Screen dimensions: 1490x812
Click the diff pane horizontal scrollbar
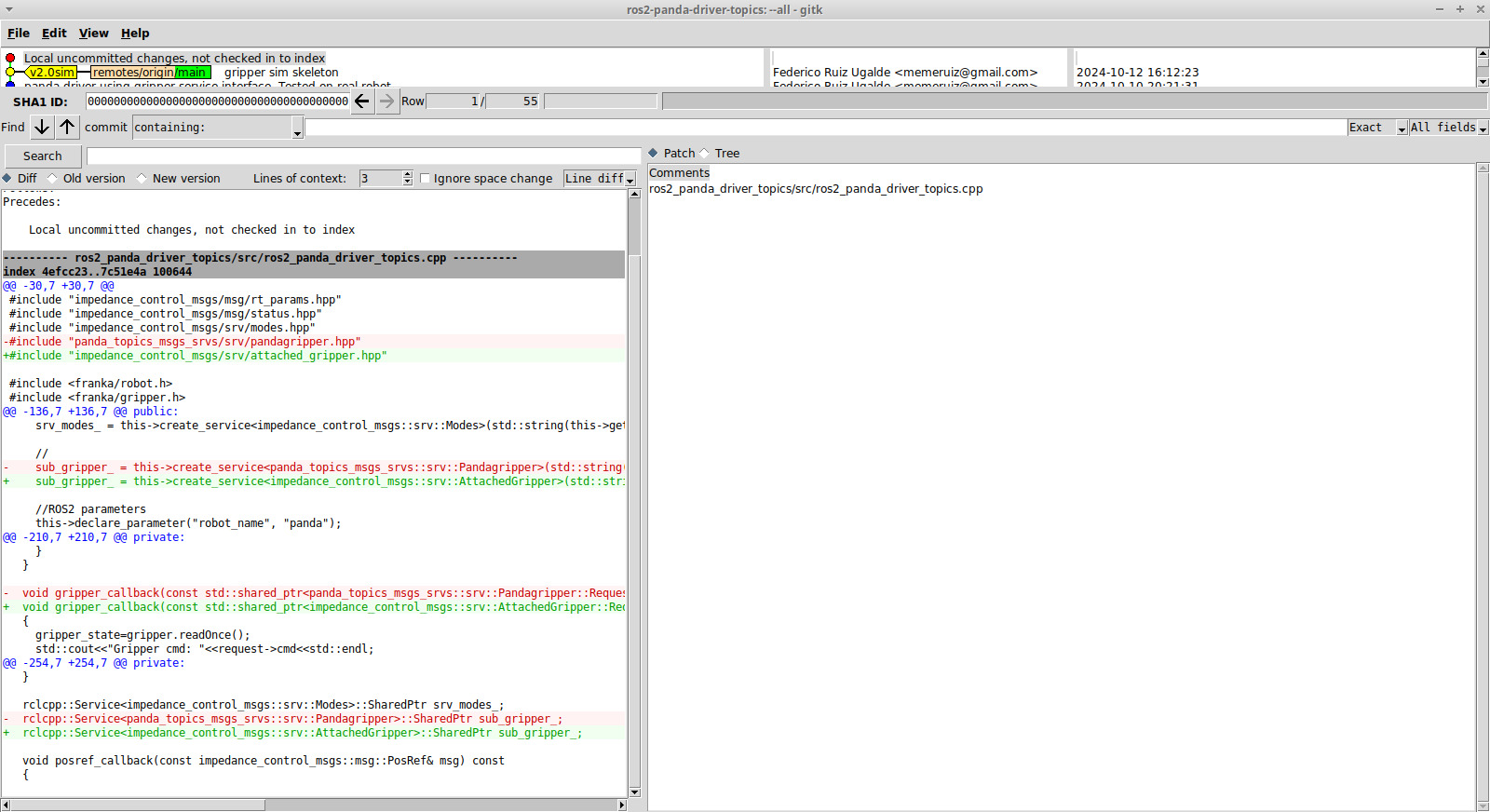click(140, 805)
